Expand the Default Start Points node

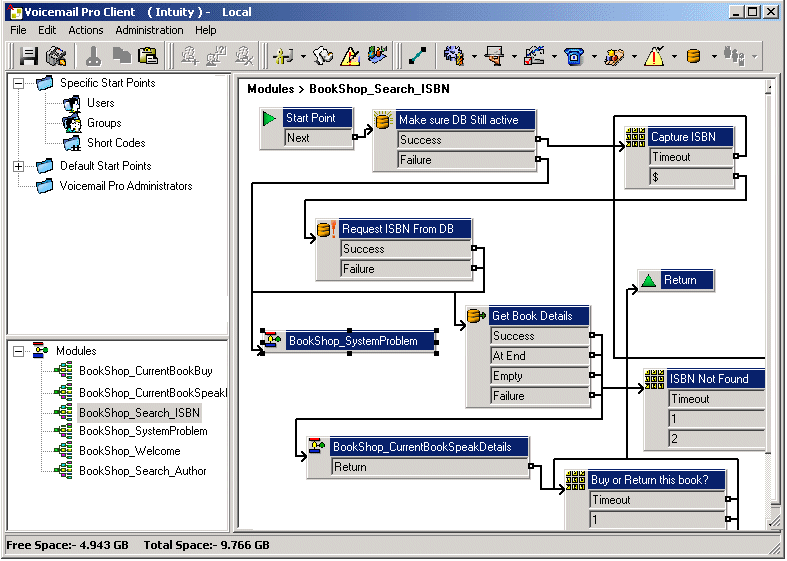19,166
